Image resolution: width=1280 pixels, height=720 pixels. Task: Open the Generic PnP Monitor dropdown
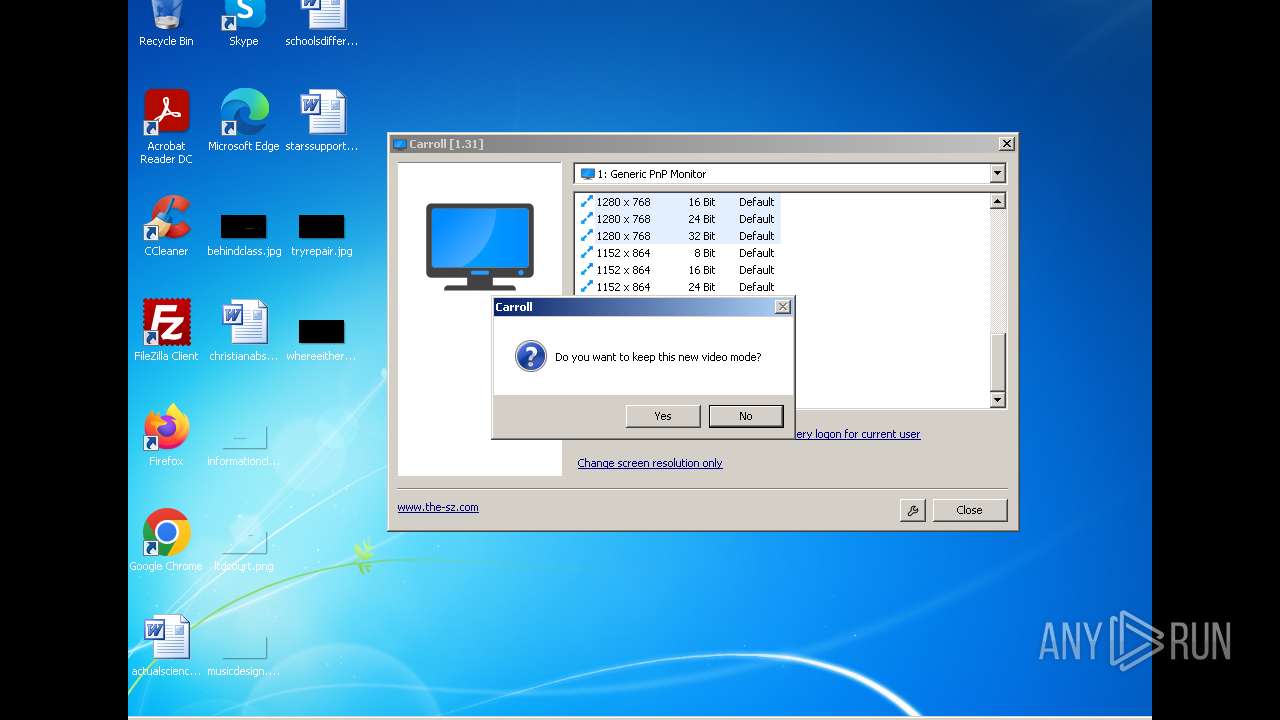(x=997, y=174)
